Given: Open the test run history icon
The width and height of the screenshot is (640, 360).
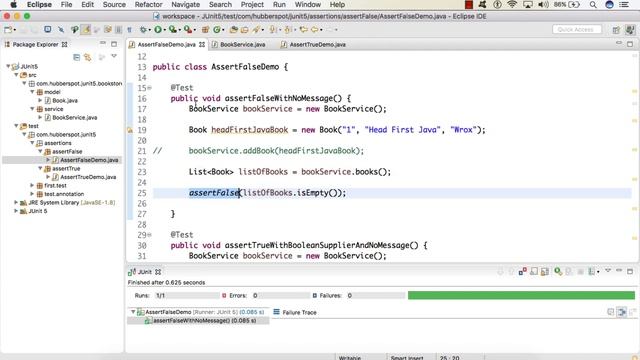Looking at the screenshot, I should pyautogui.click(x=591, y=272).
